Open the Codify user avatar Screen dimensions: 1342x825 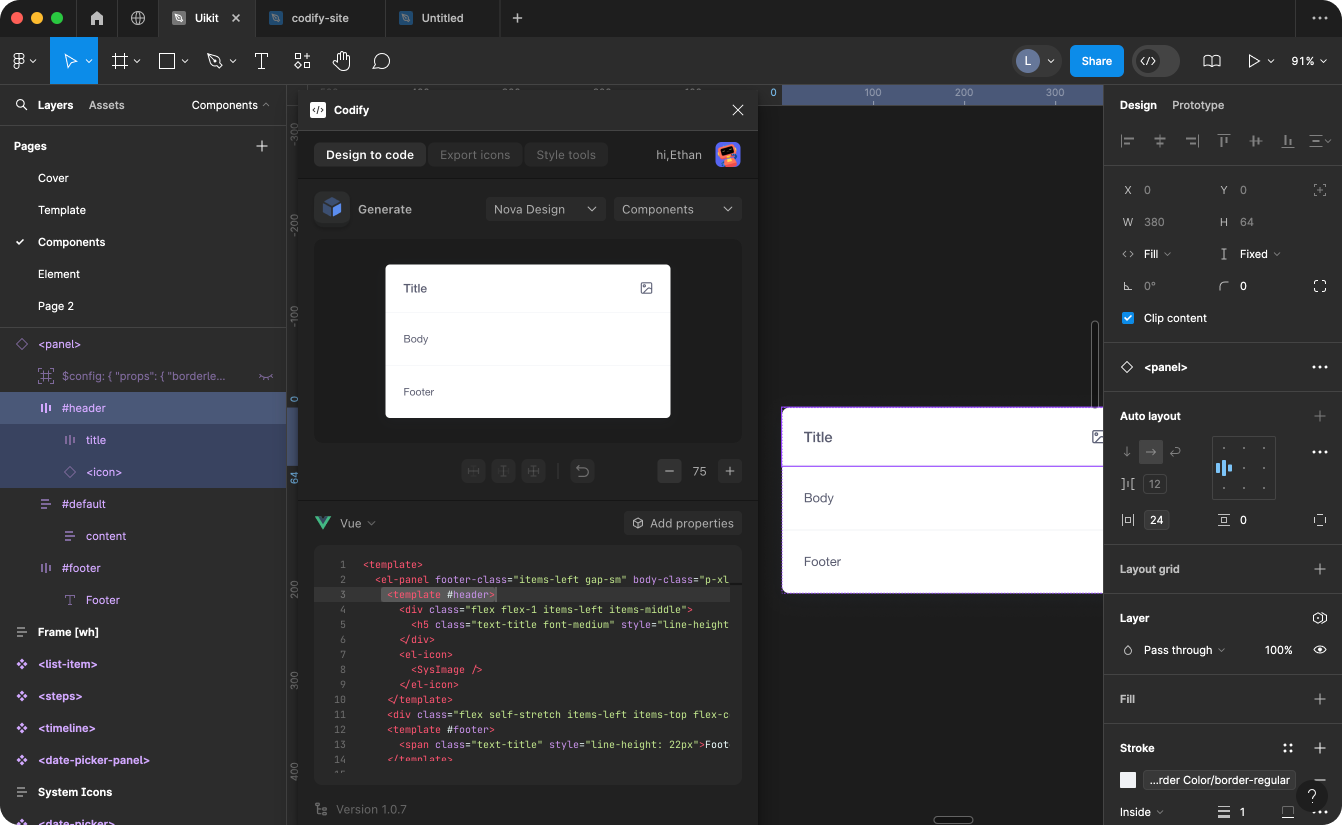728,155
